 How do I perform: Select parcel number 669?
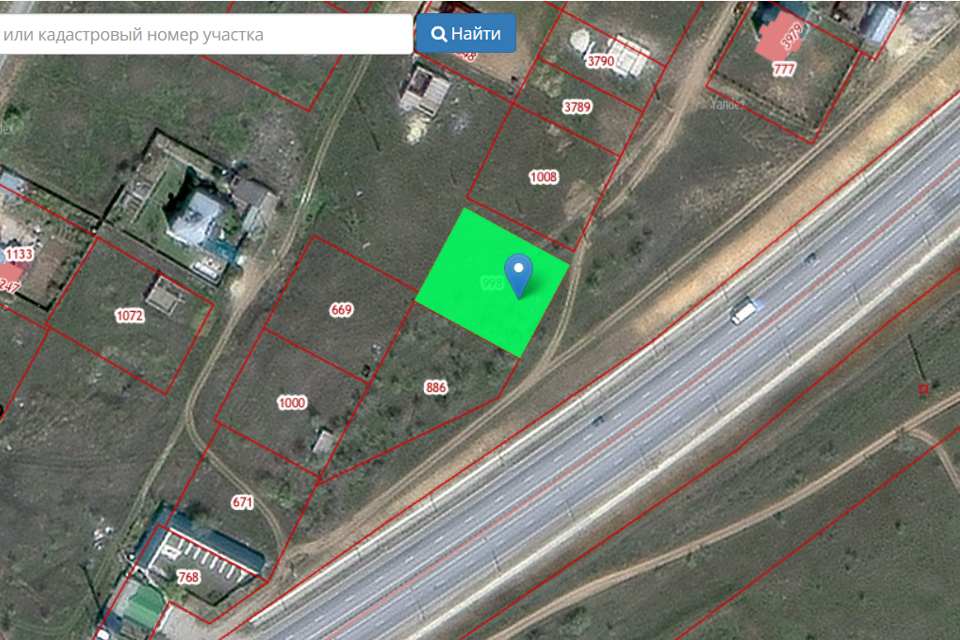[341, 310]
